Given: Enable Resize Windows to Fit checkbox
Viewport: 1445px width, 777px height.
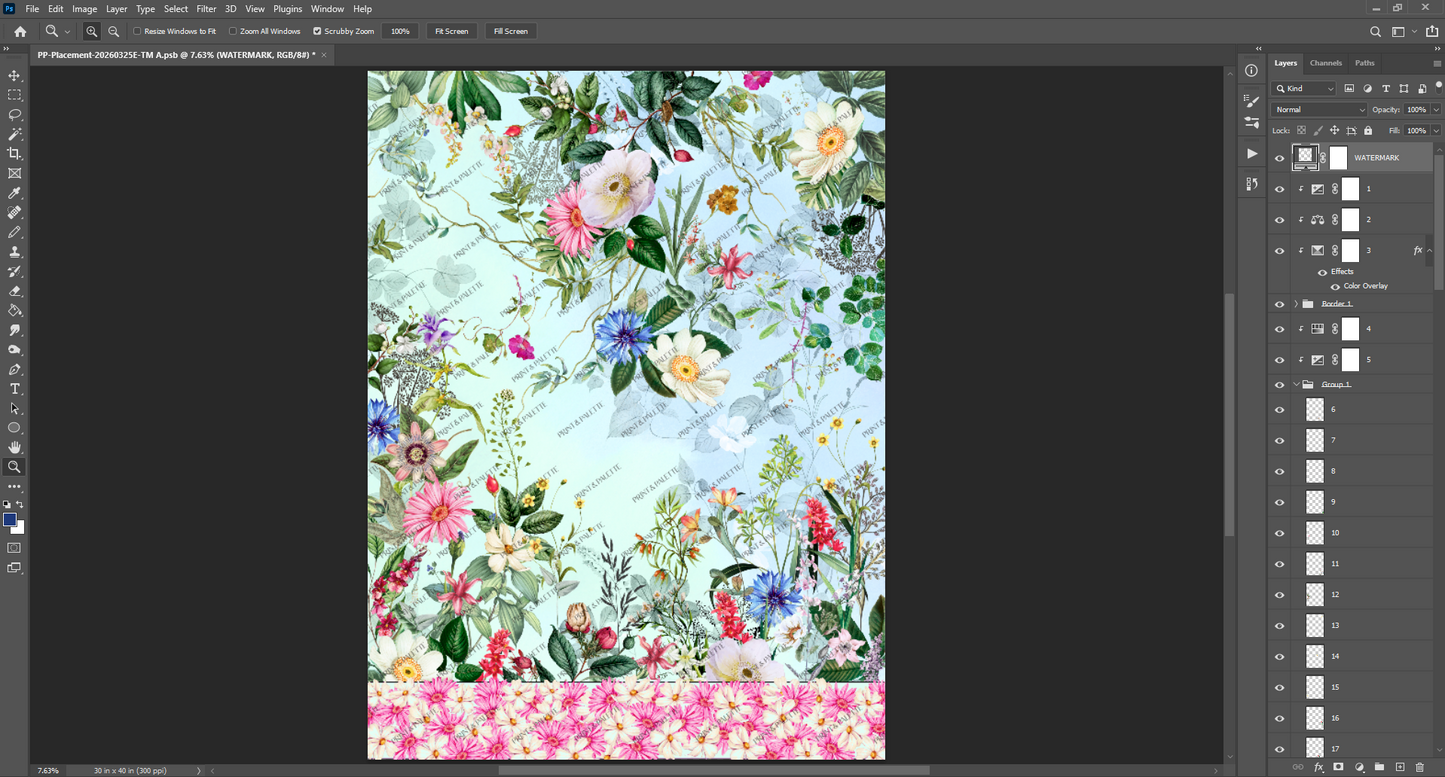Looking at the screenshot, I should click(137, 31).
